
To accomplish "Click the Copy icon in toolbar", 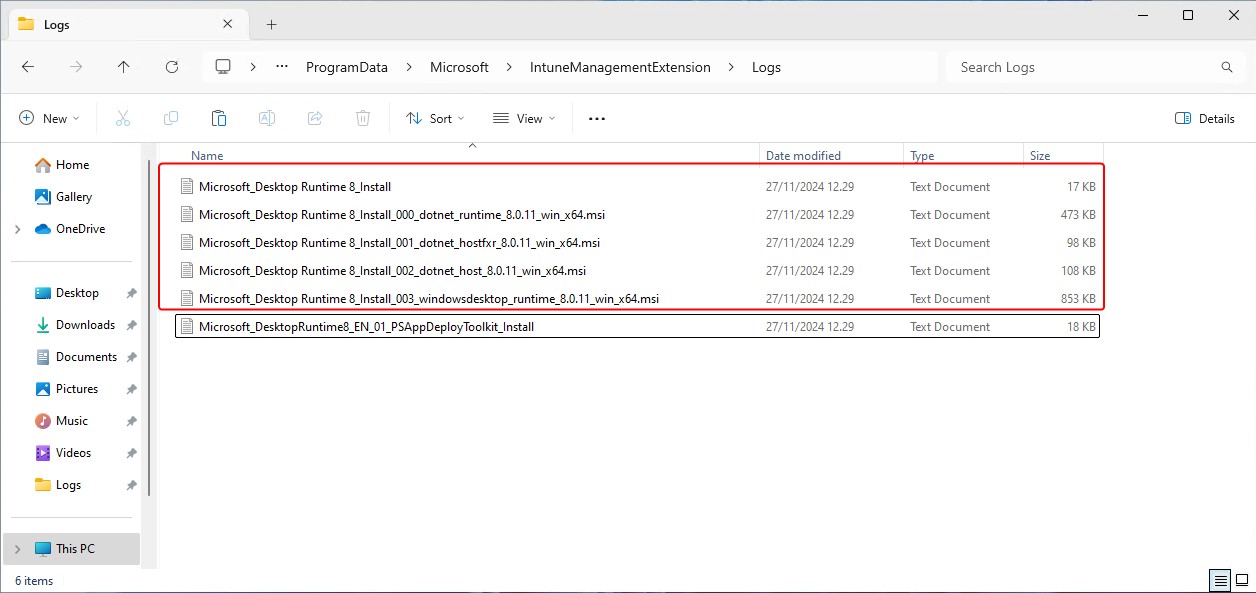I will click(171, 118).
